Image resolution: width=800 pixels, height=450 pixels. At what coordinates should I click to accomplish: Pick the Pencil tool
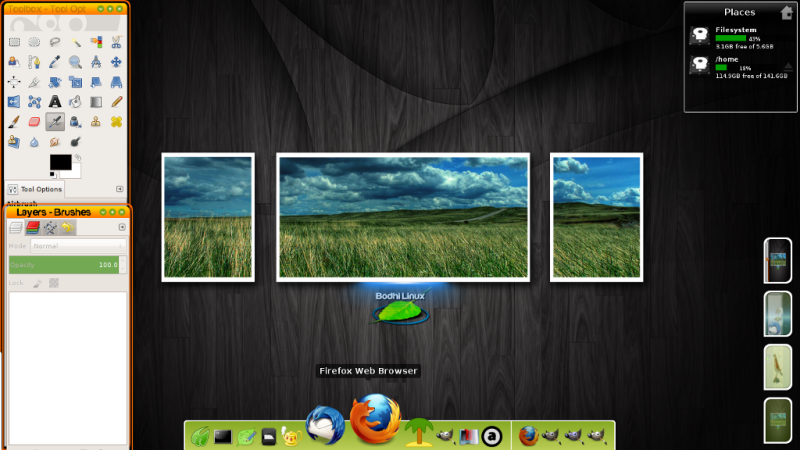pos(116,102)
